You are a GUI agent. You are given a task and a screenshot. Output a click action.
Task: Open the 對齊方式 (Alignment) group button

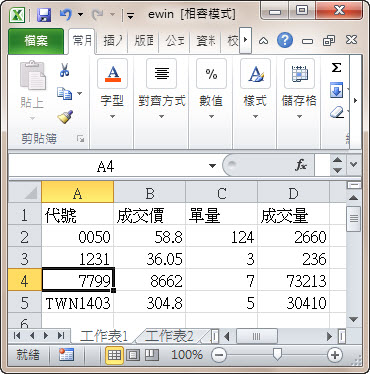pos(162,89)
